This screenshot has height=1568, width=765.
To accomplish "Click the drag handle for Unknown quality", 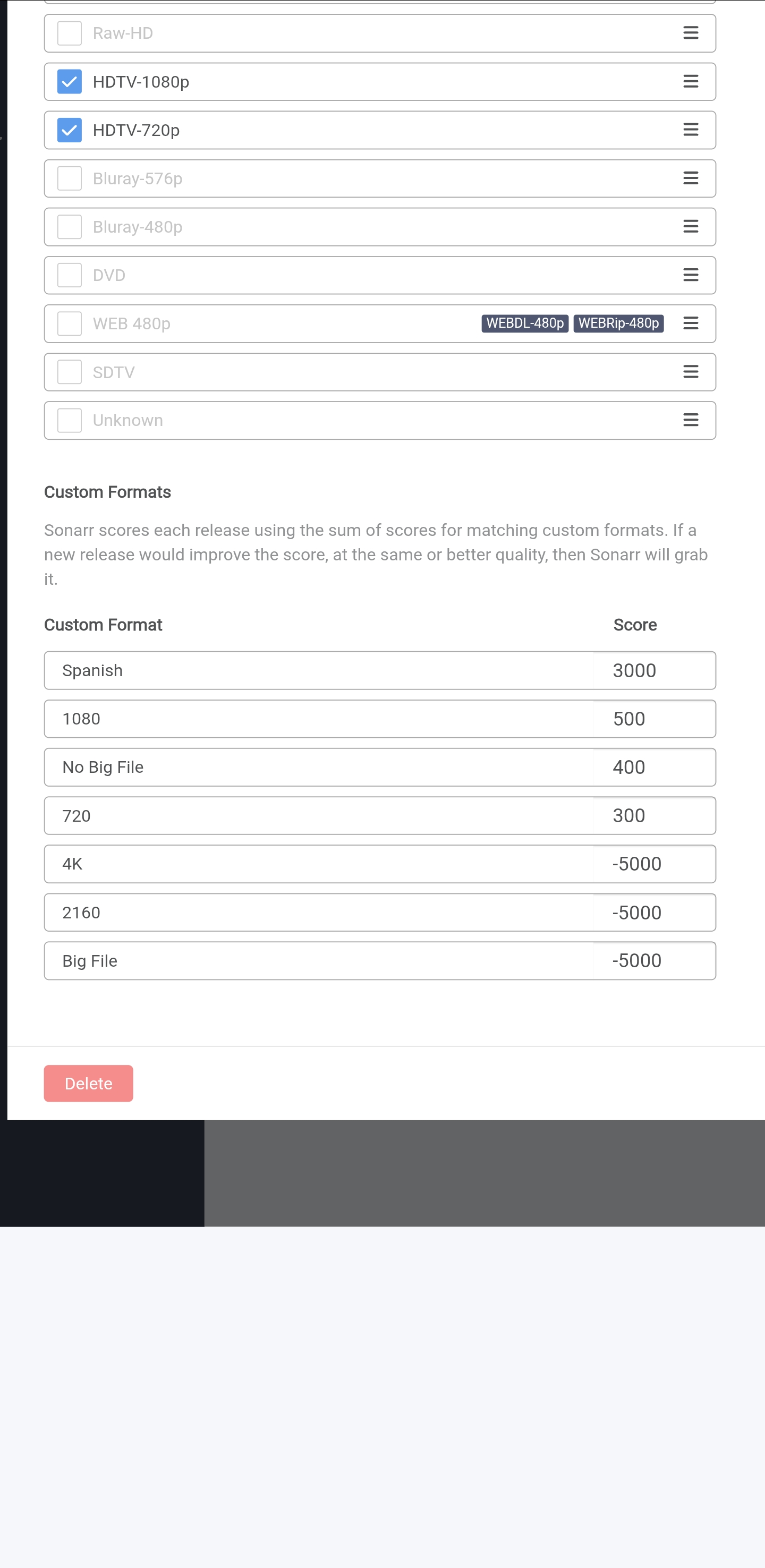I will pyautogui.click(x=690, y=420).
